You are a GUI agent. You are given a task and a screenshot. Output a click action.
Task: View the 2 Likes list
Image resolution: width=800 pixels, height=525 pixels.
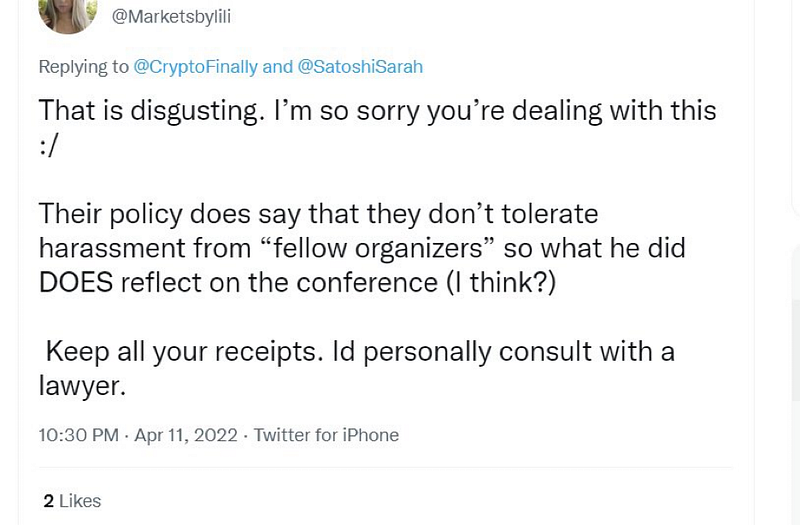(72, 501)
